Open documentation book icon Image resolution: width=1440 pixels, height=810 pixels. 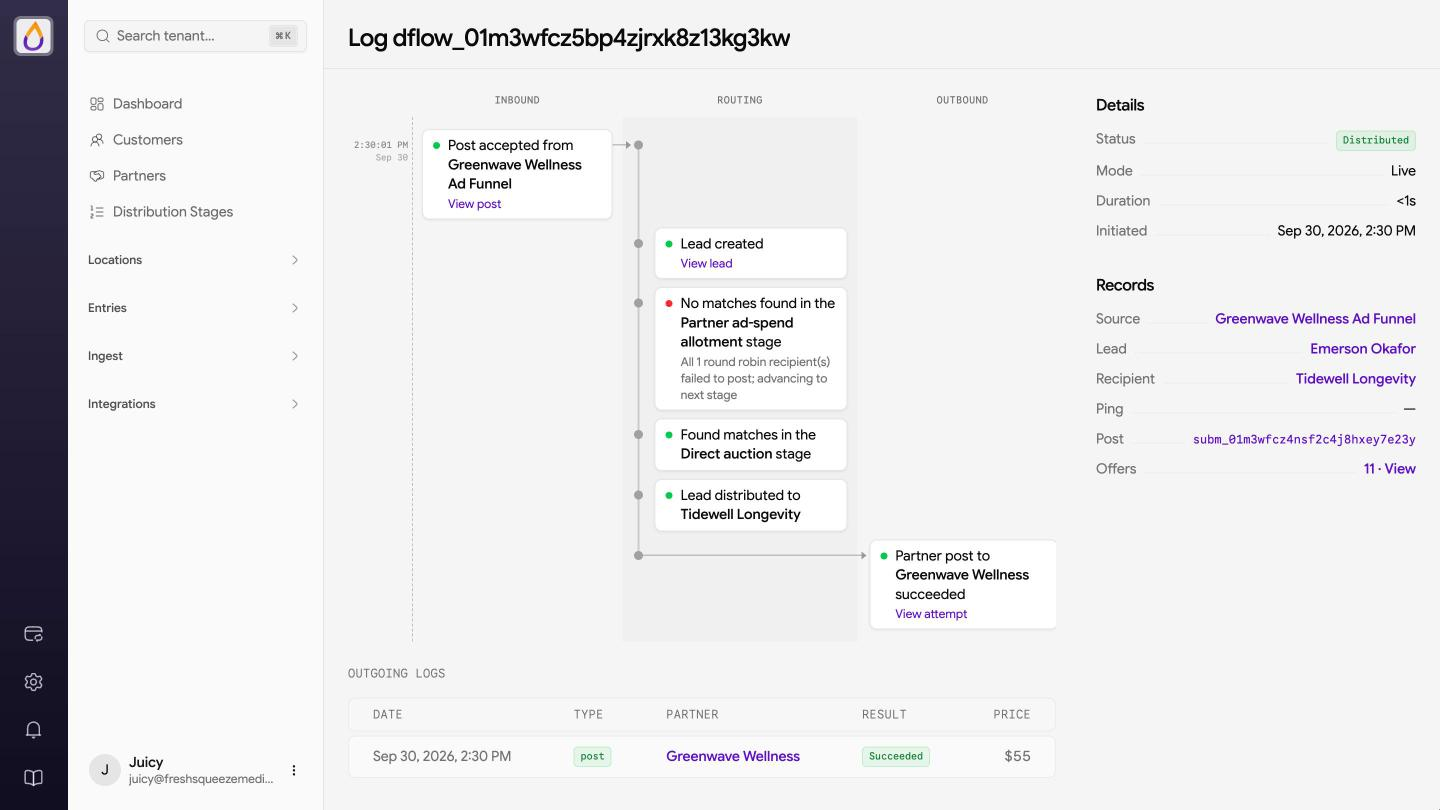33,778
